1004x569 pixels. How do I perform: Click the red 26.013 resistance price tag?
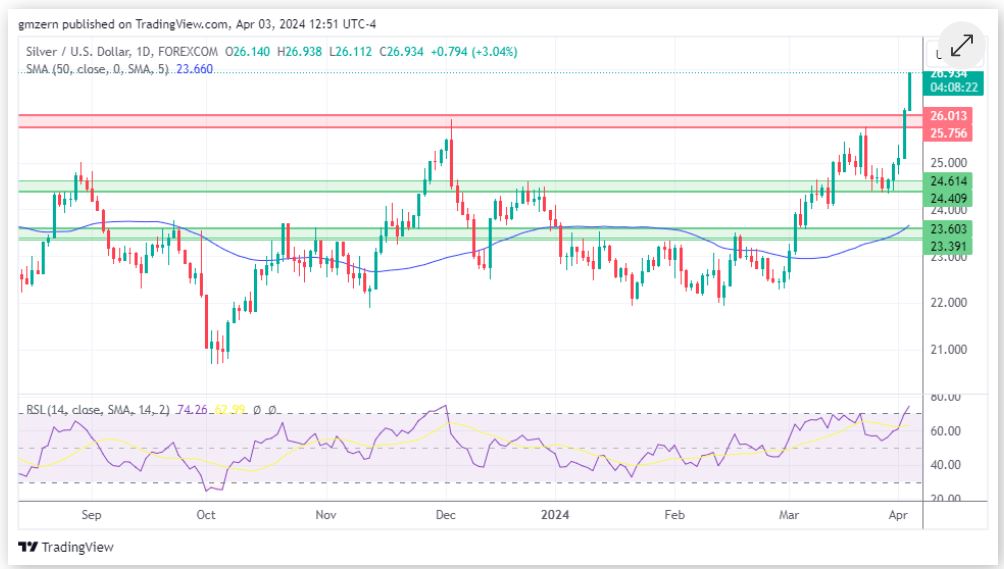(947, 116)
